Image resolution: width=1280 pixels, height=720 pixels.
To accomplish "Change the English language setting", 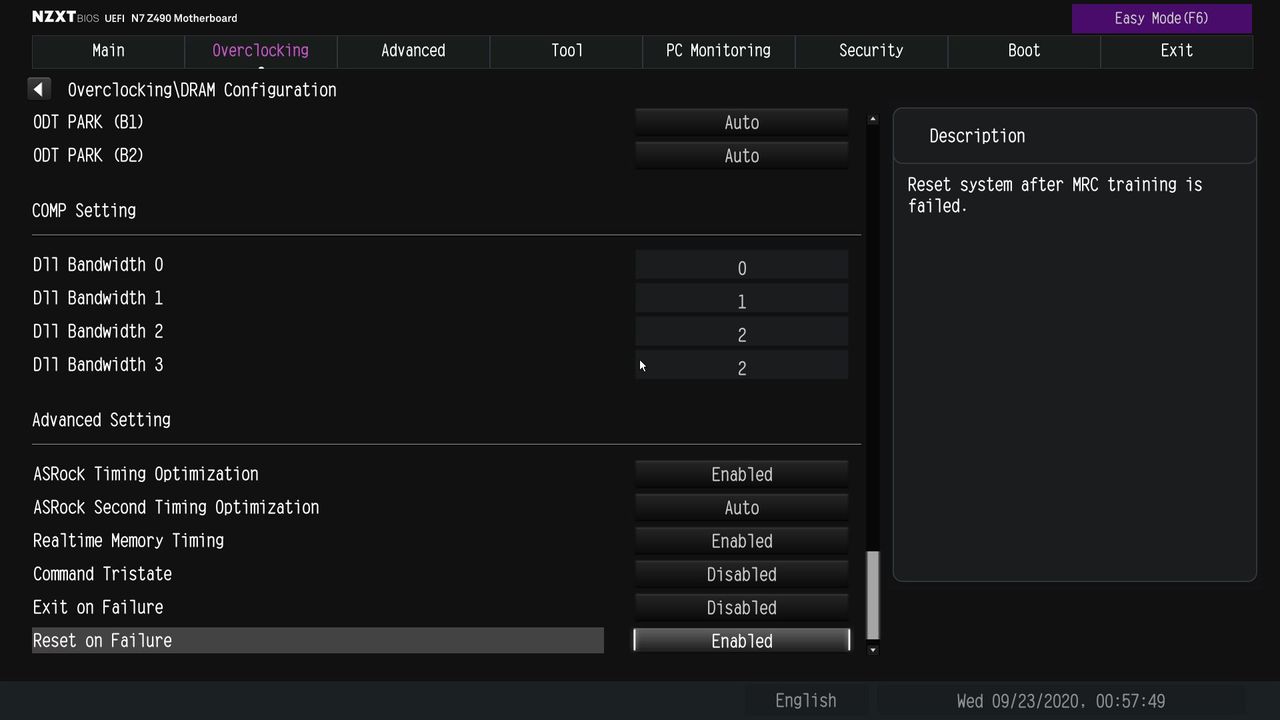I will (806, 700).
